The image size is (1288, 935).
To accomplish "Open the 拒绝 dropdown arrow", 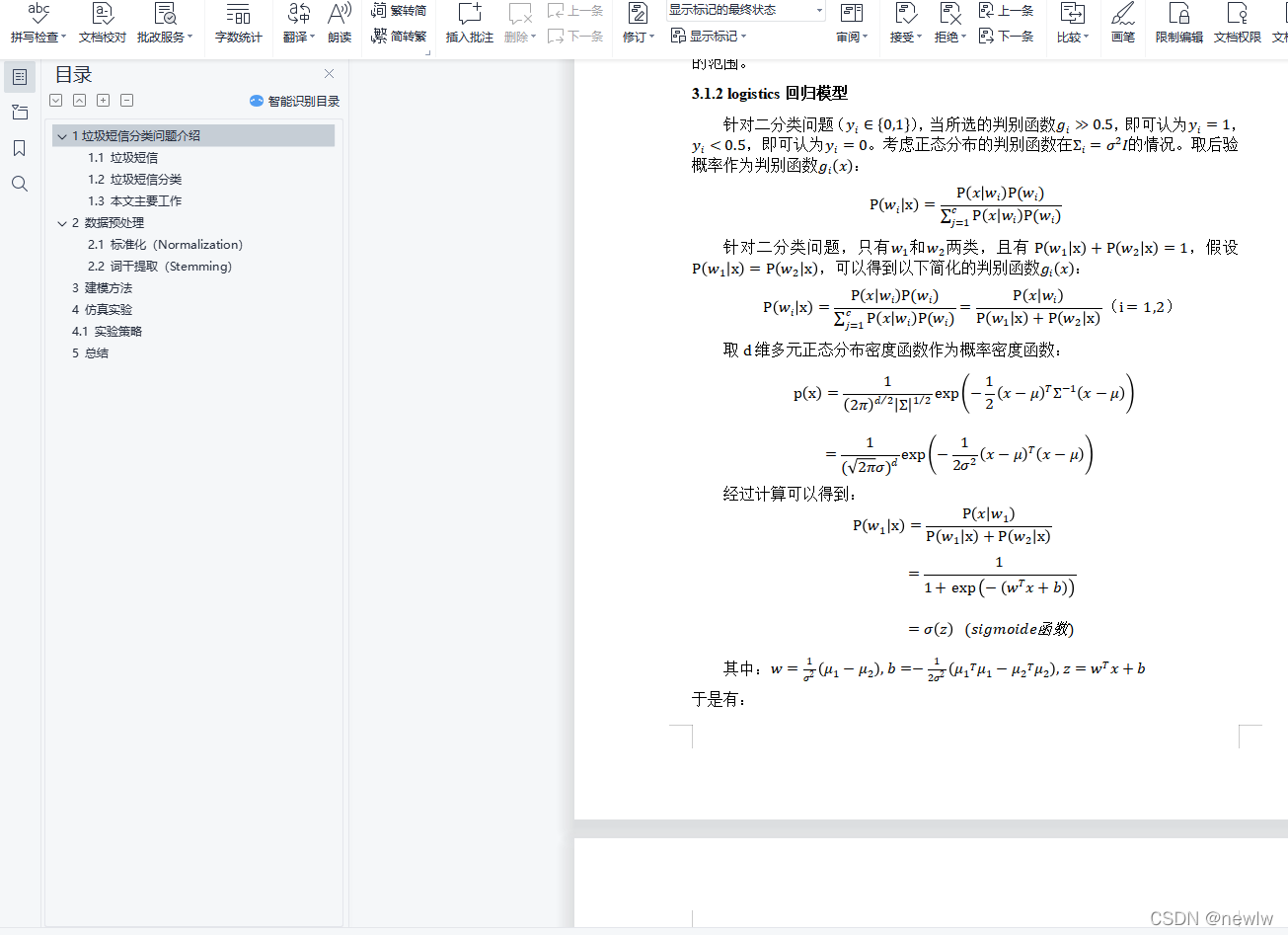I will coord(964,38).
